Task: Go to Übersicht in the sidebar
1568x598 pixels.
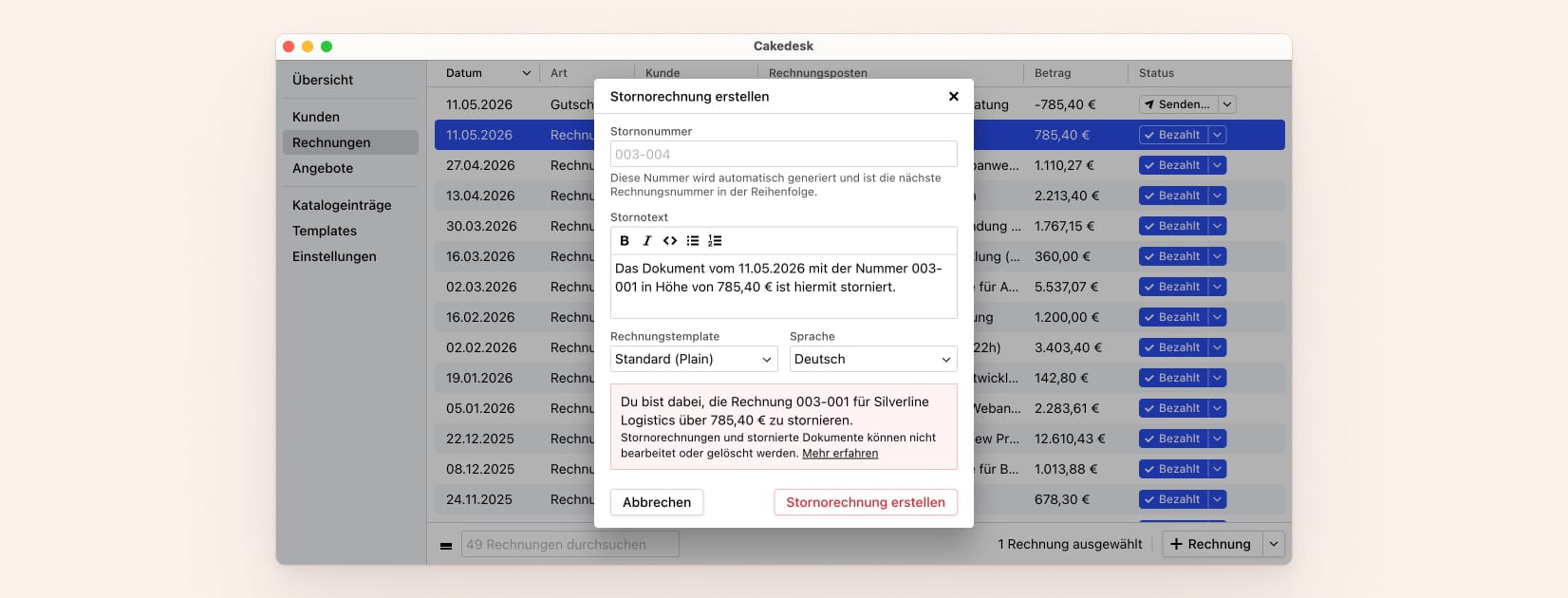Action: 323,80
